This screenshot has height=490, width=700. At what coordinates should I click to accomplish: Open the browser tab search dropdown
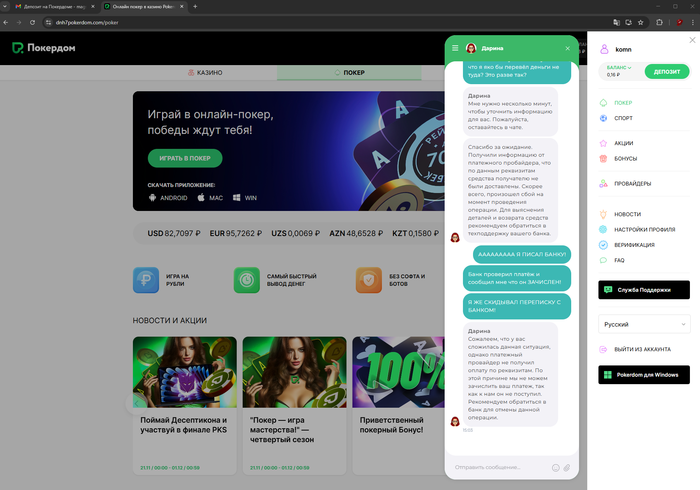pyautogui.click(x=4, y=7)
